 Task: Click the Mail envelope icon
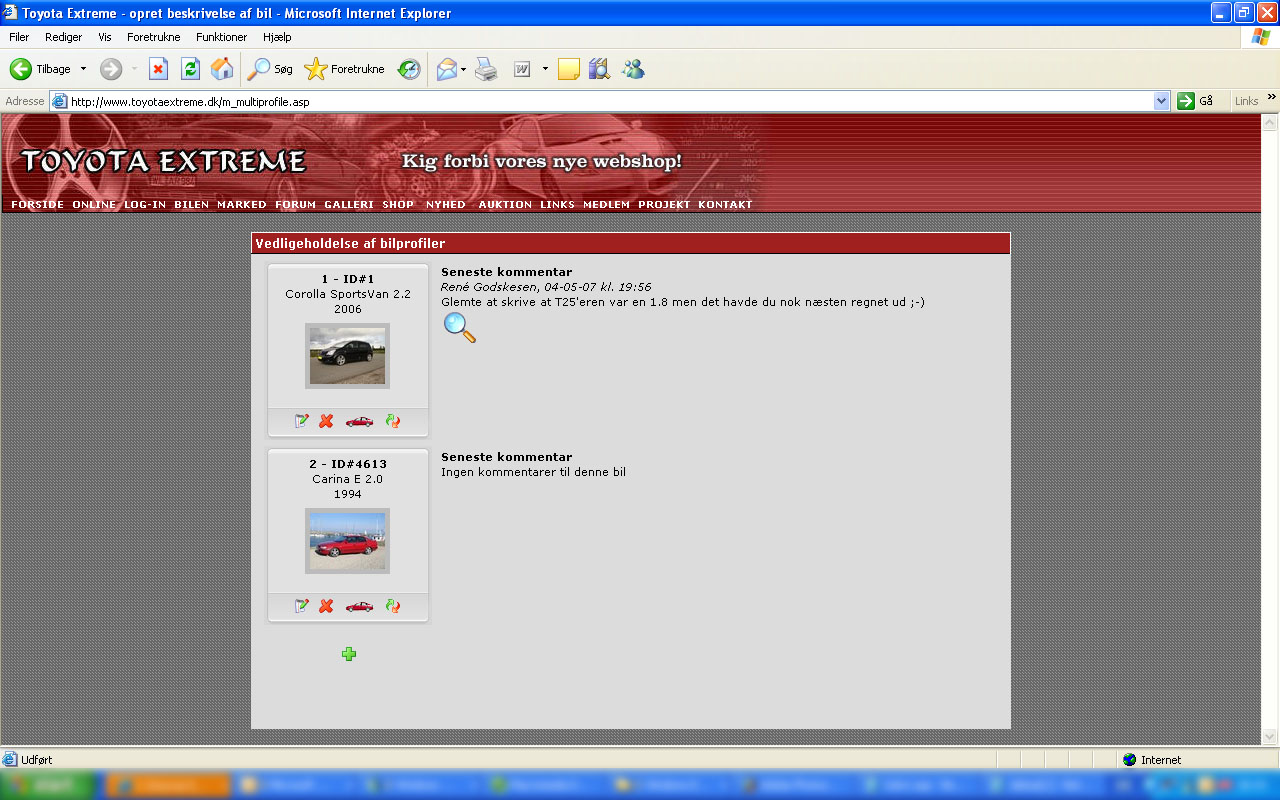pos(446,69)
